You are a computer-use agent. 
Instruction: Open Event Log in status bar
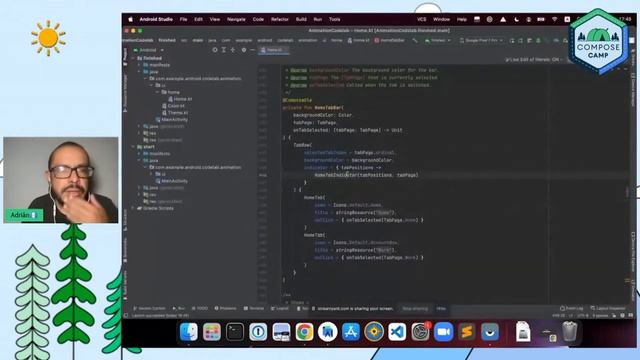[572, 309]
